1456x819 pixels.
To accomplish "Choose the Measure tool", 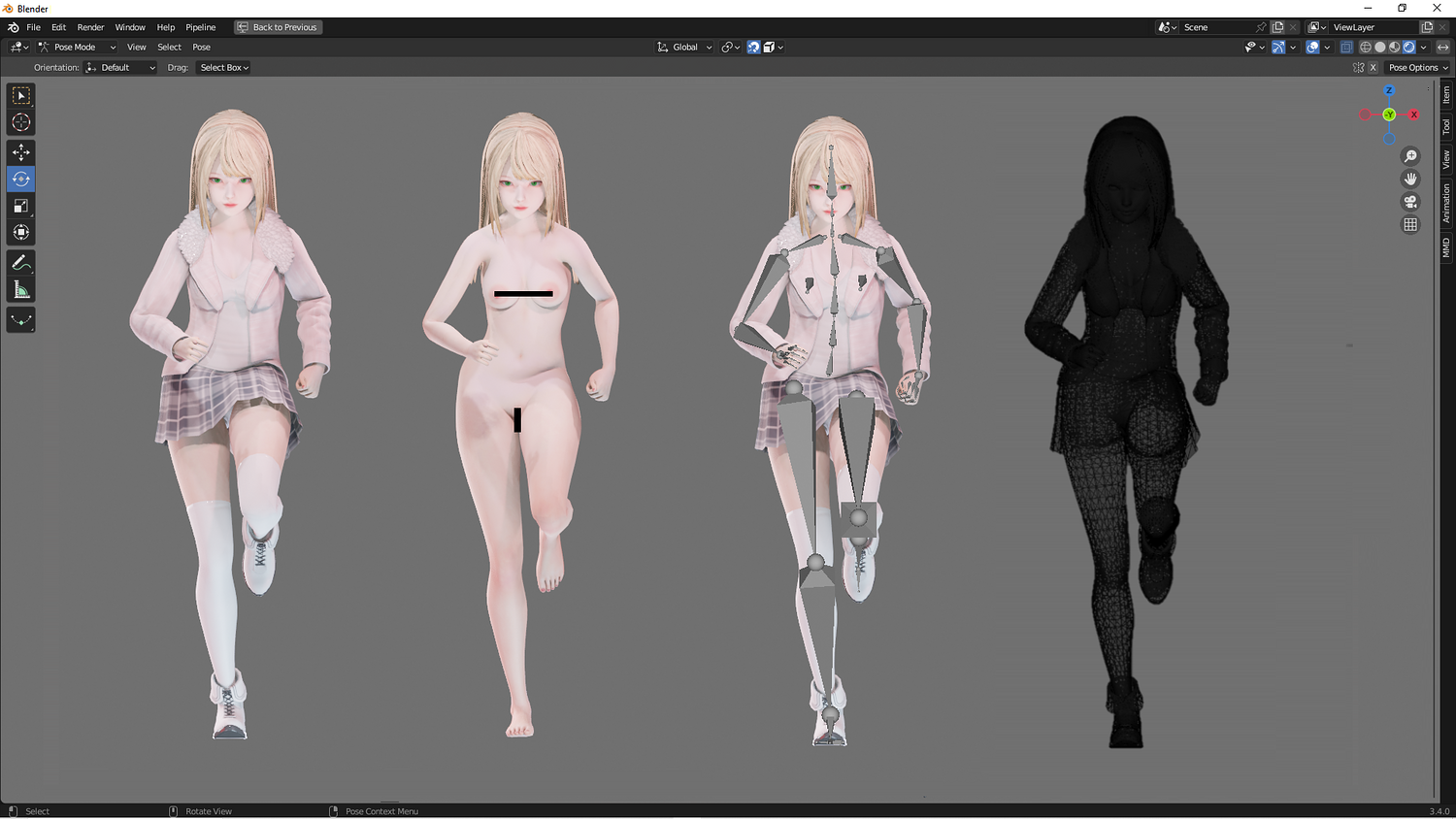I will (21, 289).
